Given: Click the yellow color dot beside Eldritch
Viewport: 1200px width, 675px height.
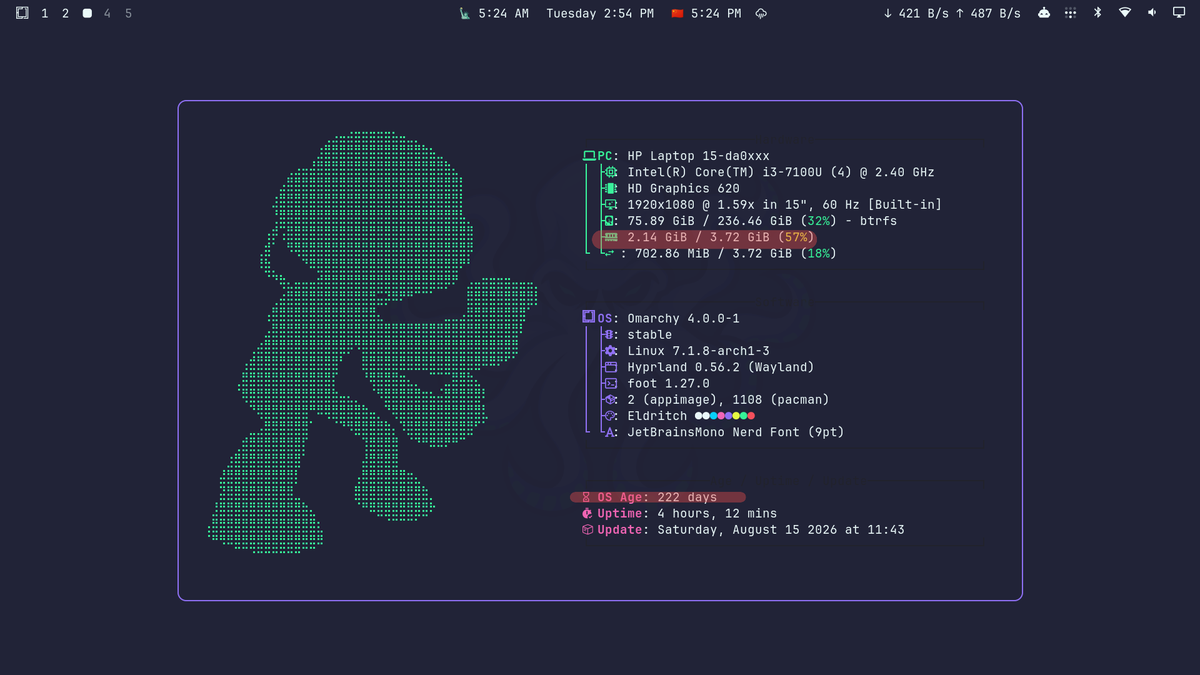Looking at the screenshot, I should pos(736,416).
